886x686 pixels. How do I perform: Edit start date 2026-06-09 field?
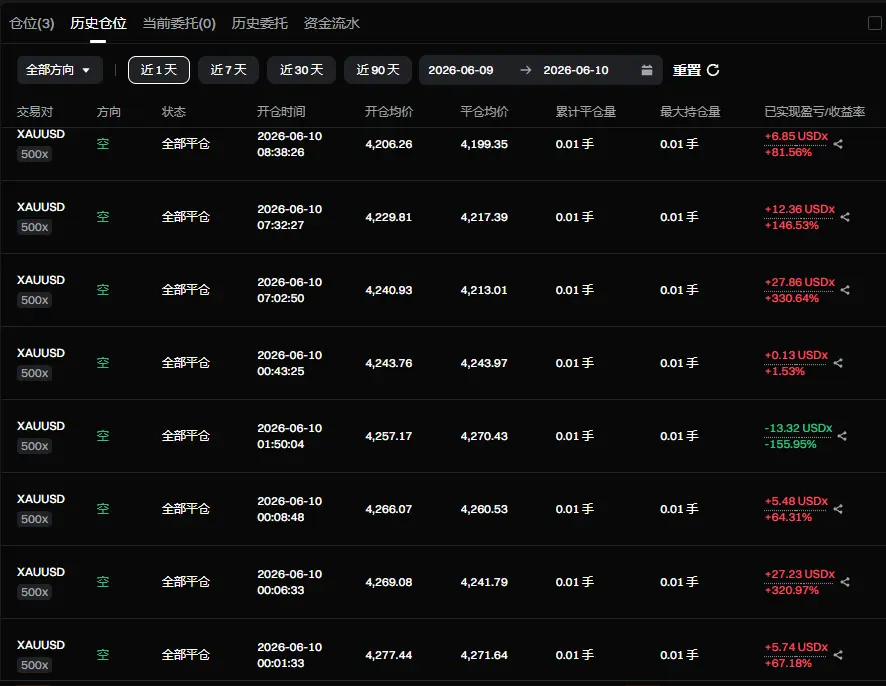[x=461, y=70]
